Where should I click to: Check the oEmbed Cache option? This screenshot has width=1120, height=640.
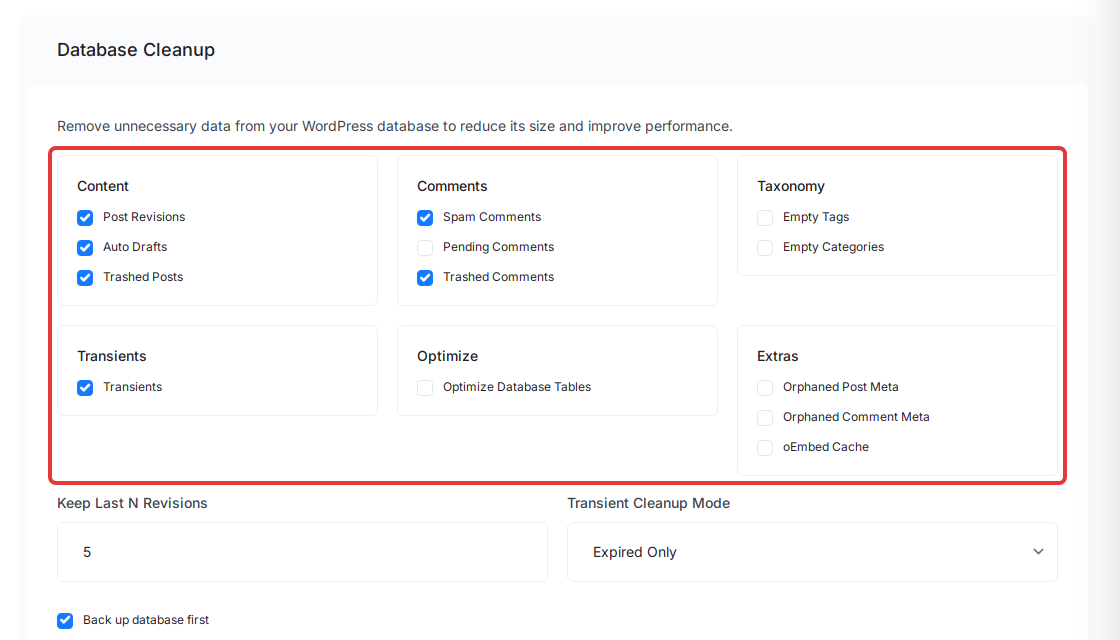[x=765, y=447]
